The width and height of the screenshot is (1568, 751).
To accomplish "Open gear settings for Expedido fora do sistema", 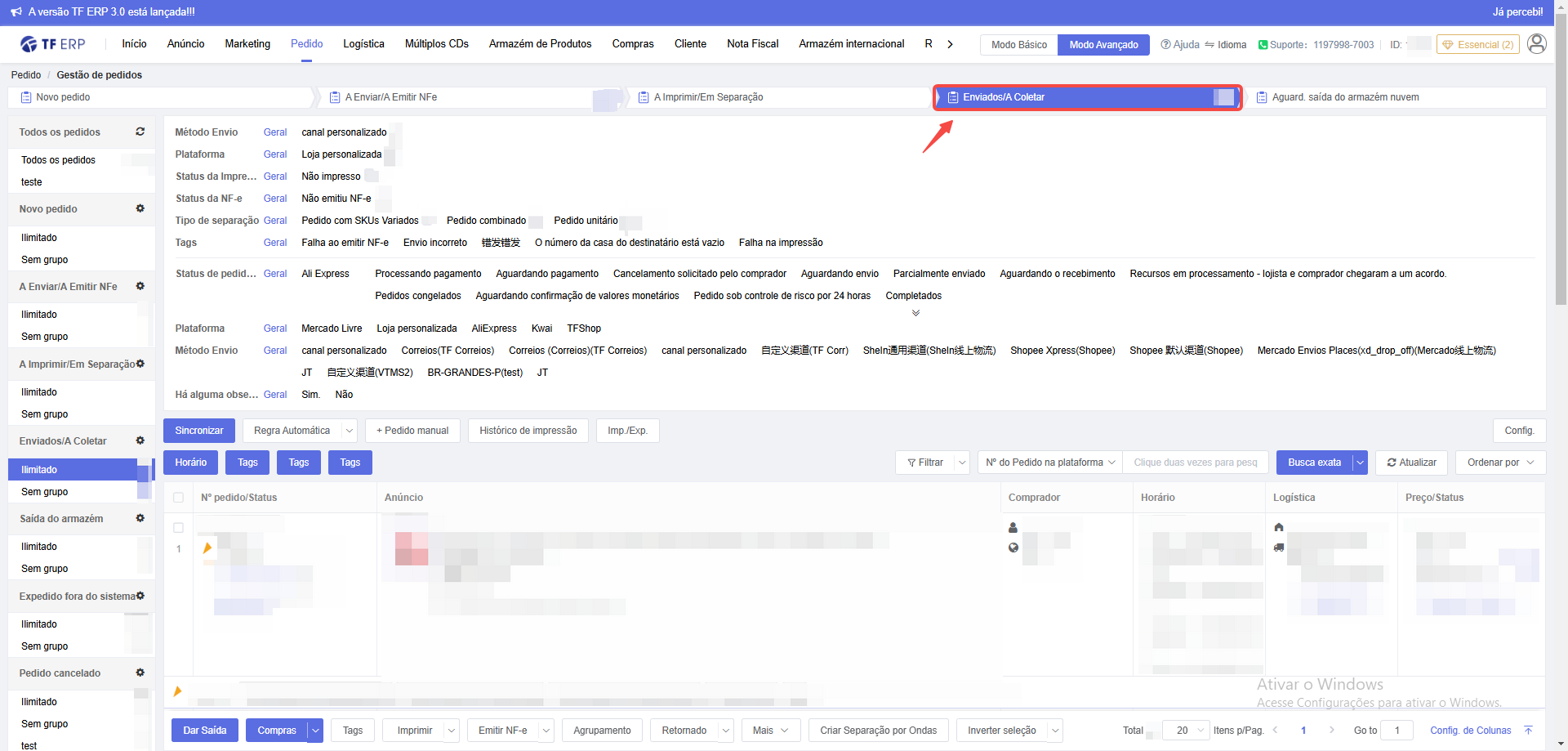I will click(x=140, y=596).
